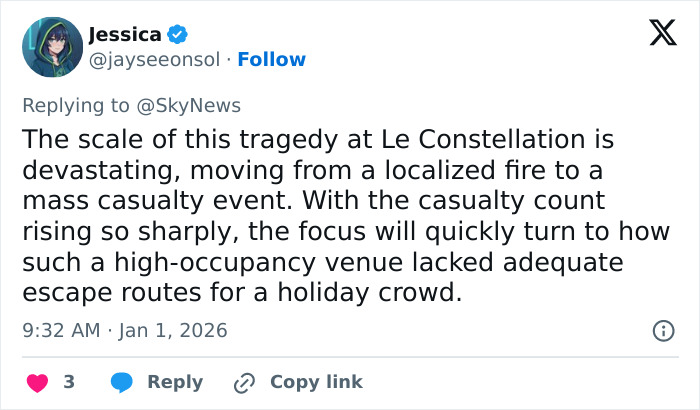This screenshot has width=700, height=410.
Task: Open the Twitter info circle icon
Action: click(x=662, y=330)
